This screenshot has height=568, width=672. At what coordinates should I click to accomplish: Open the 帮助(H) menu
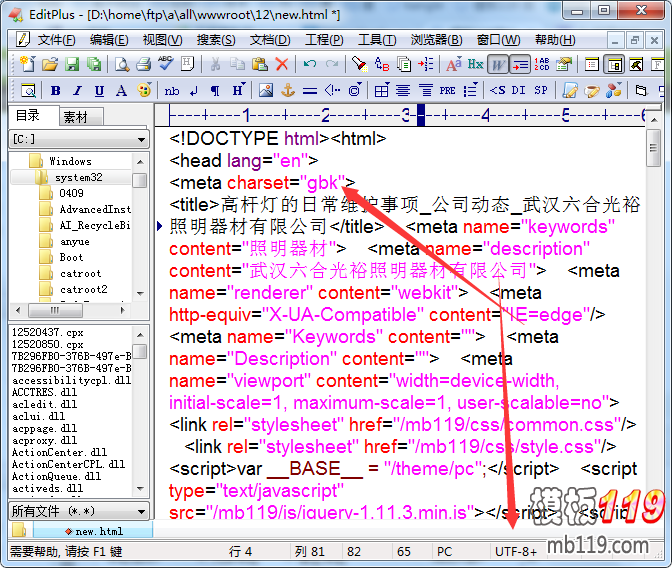coord(555,40)
